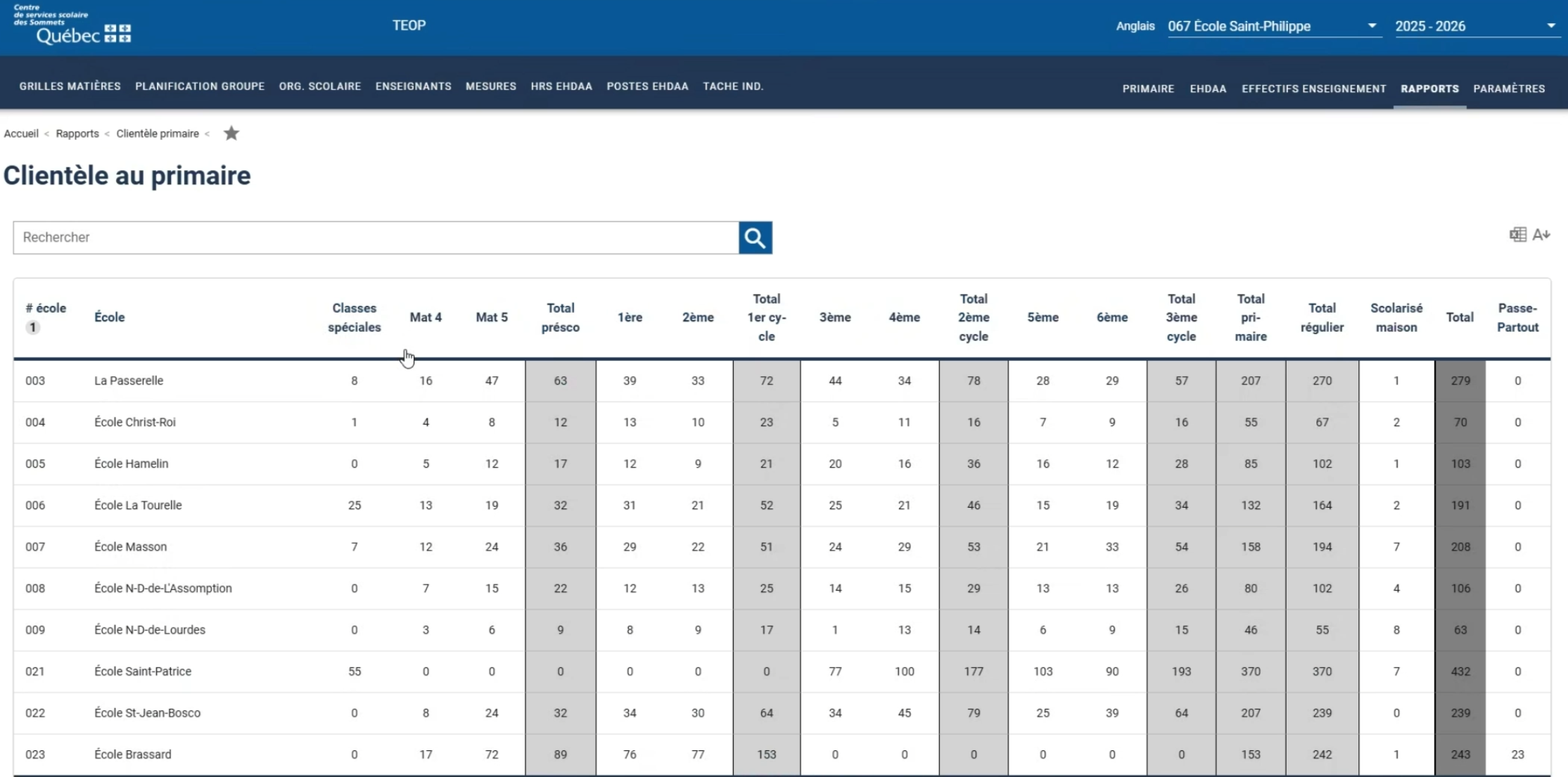Screen dimensions: 1568x777
Task: Select the École La Tourelle row name
Action: [138, 505]
